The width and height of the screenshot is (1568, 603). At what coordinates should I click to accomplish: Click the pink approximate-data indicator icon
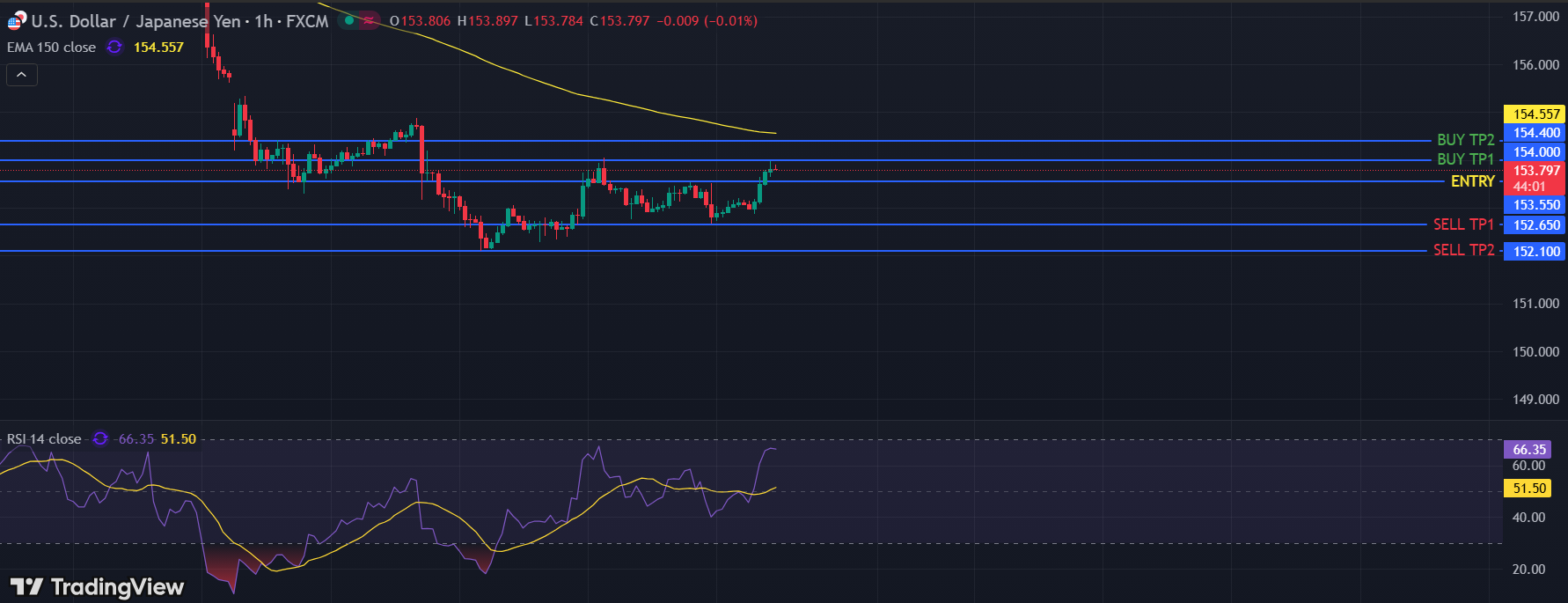point(370,20)
